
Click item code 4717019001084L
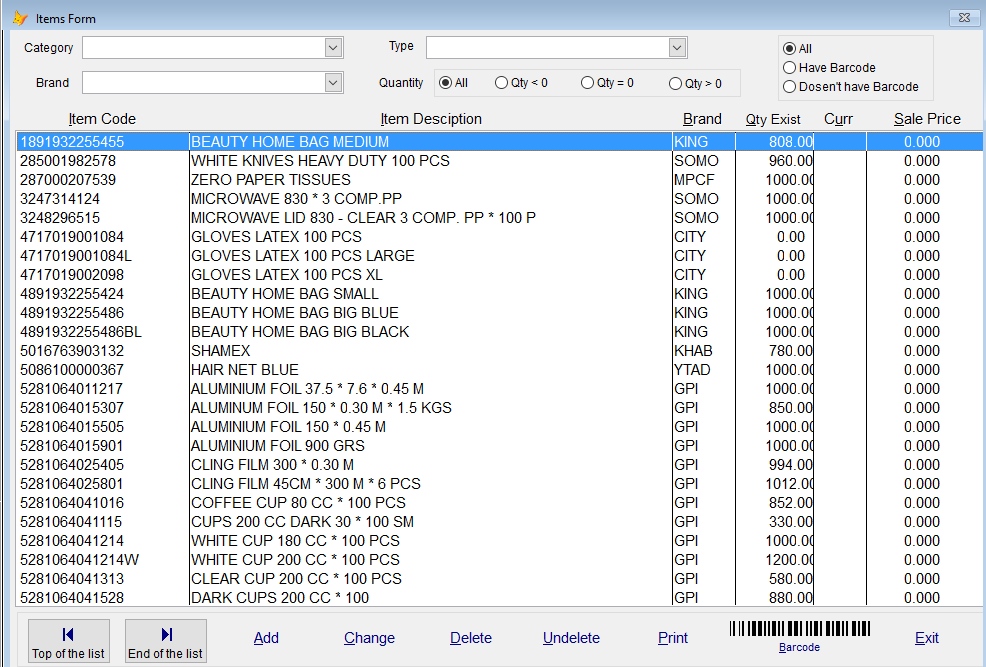click(x=76, y=256)
